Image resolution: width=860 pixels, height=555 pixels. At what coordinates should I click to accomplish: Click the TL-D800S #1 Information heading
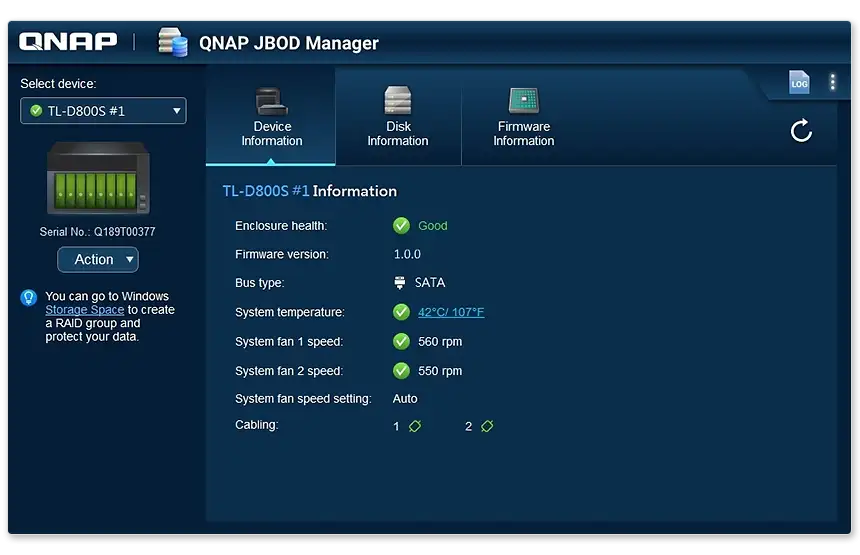click(x=309, y=191)
